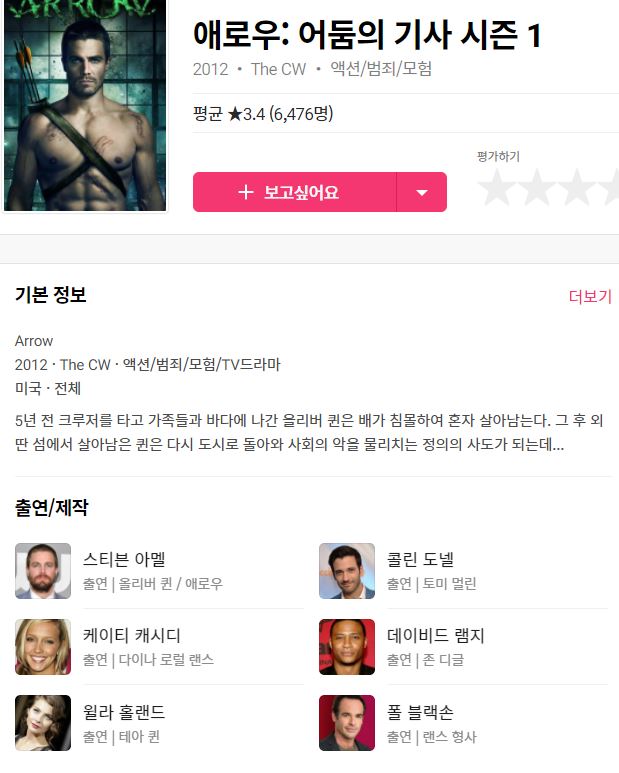Viewport: 619px width, 773px height.
Task: Click the 보고싶어요 wishlist button
Action: point(295,192)
